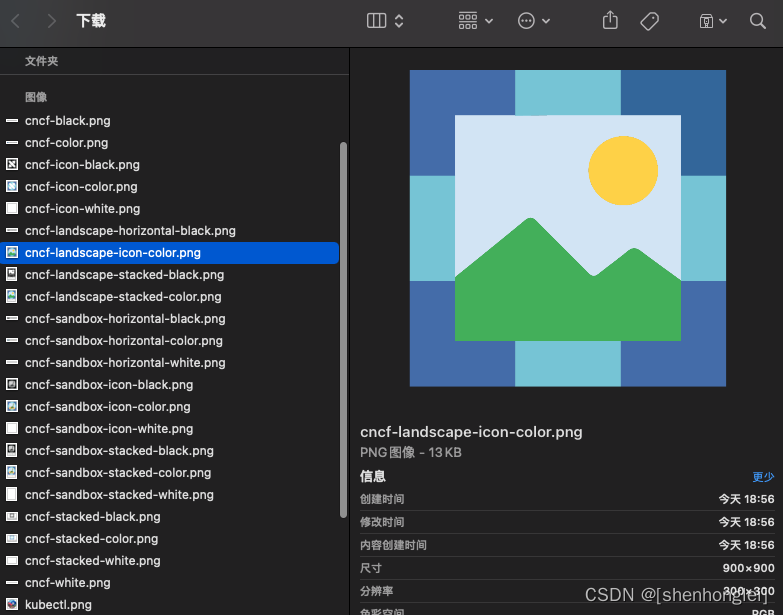Viewport: 783px width, 615px height.
Task: Click the group-by grid icon
Action: coord(468,21)
